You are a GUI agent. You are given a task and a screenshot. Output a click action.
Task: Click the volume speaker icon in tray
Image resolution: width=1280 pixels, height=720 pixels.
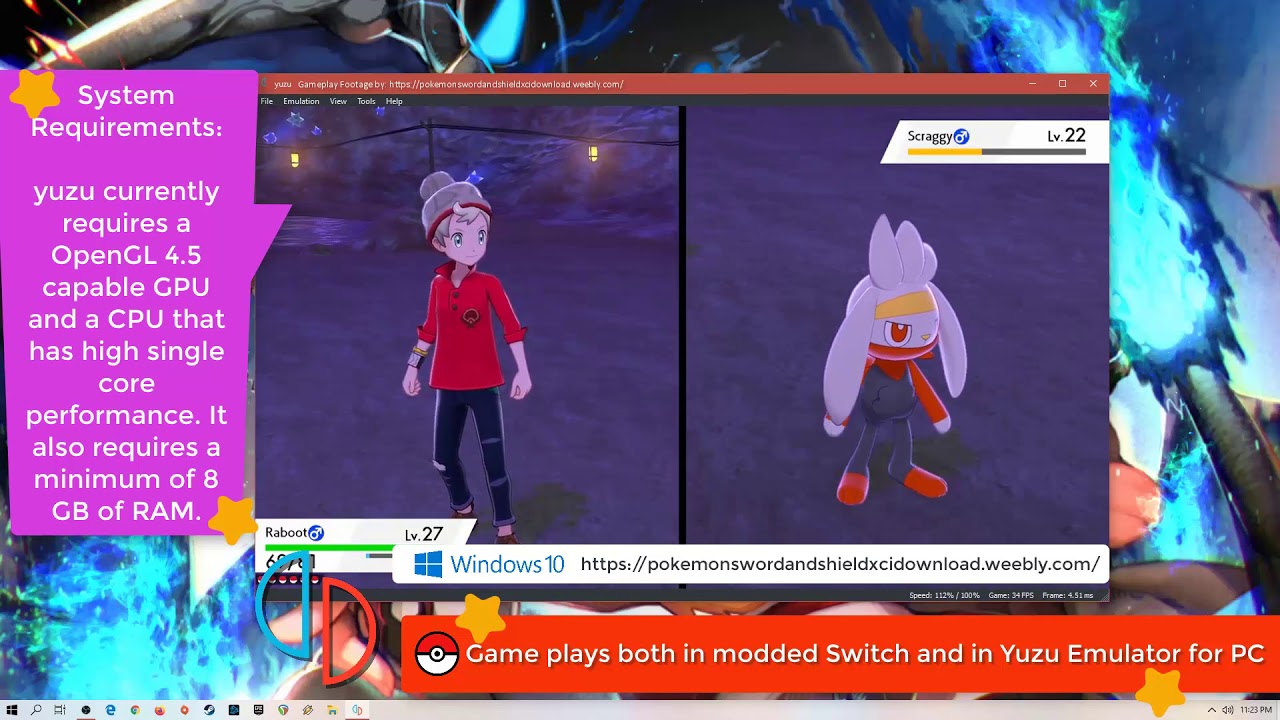tap(1227, 710)
